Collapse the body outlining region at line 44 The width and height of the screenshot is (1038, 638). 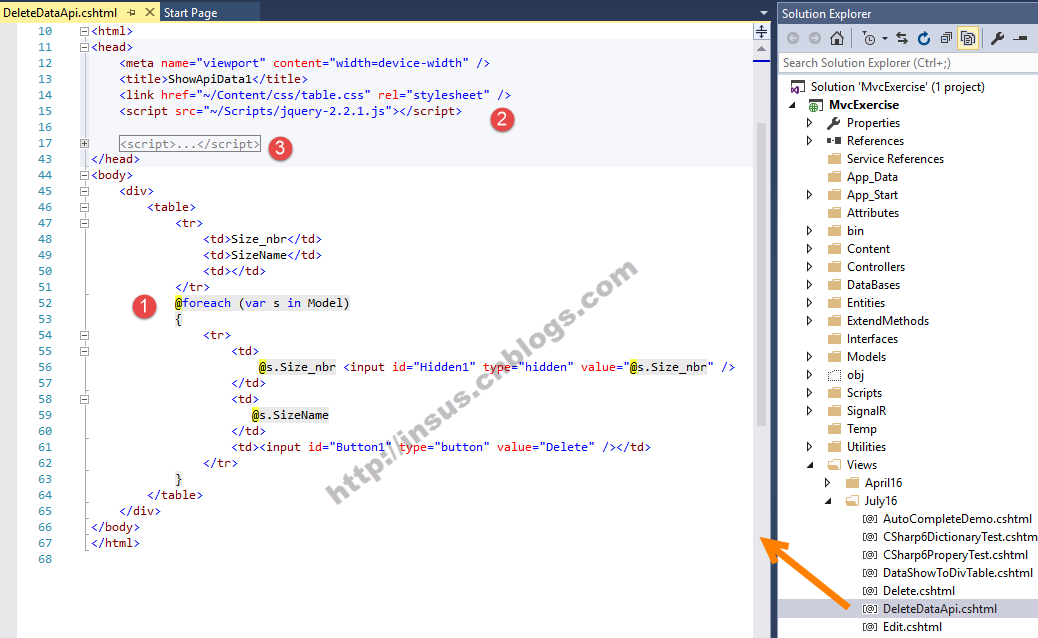pos(84,175)
